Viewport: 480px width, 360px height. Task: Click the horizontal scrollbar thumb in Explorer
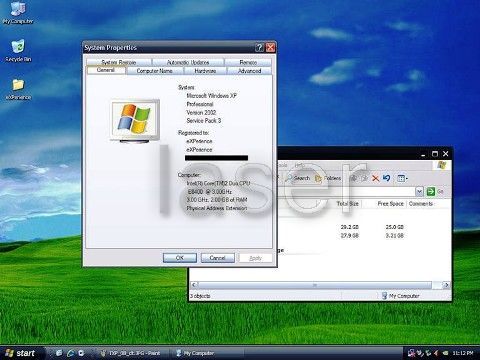click(x=315, y=285)
